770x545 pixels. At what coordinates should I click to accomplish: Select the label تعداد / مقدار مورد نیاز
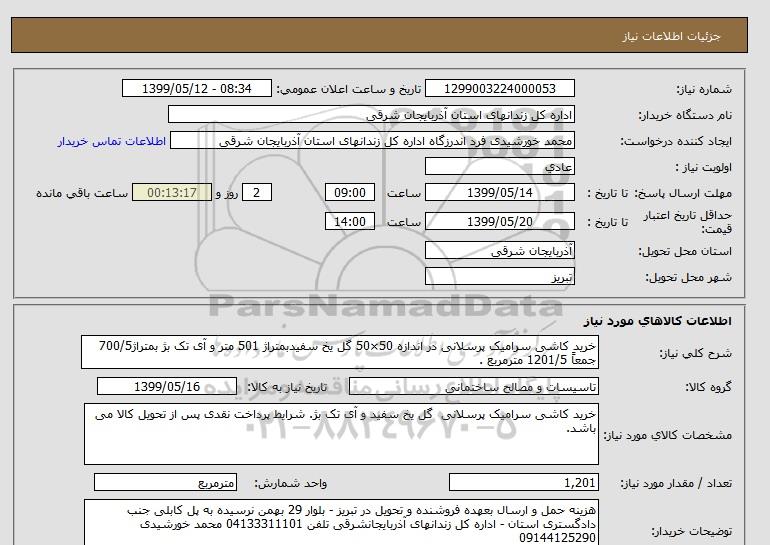pyautogui.click(x=676, y=484)
